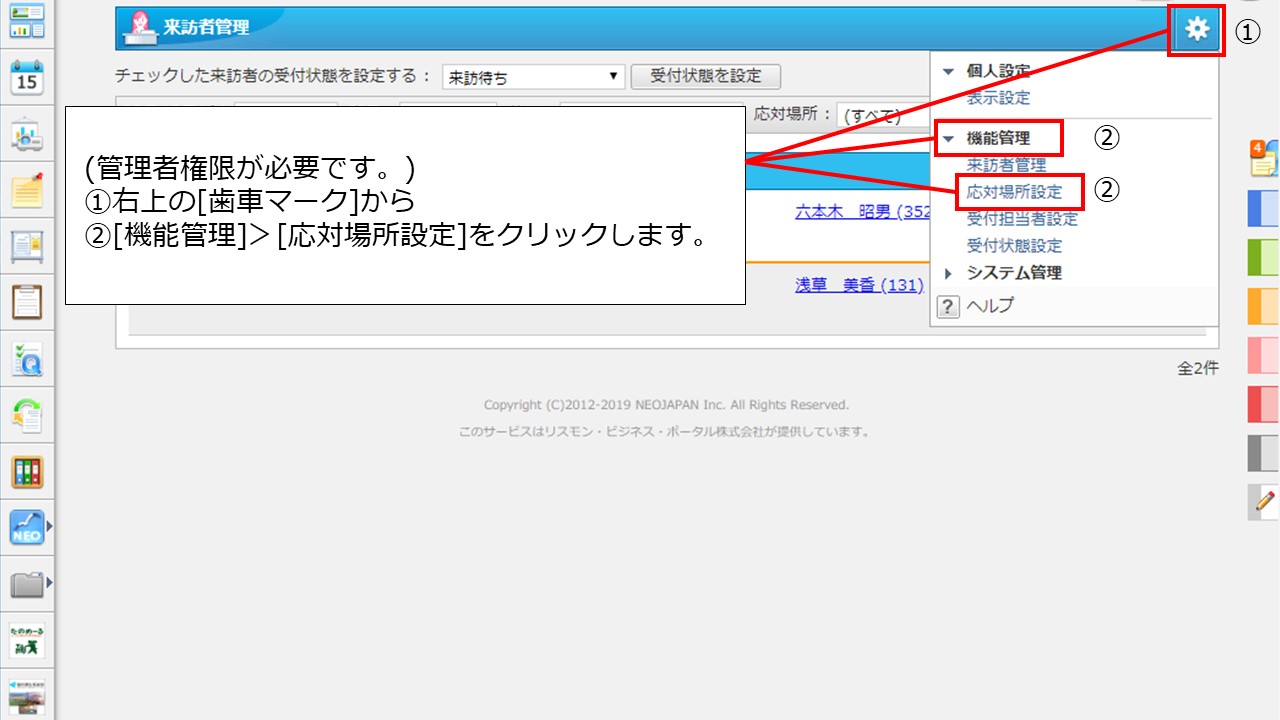Viewport: 1280px width, 720px height.
Task: Click the NEOJAPAN copyright text
Action: [666, 405]
